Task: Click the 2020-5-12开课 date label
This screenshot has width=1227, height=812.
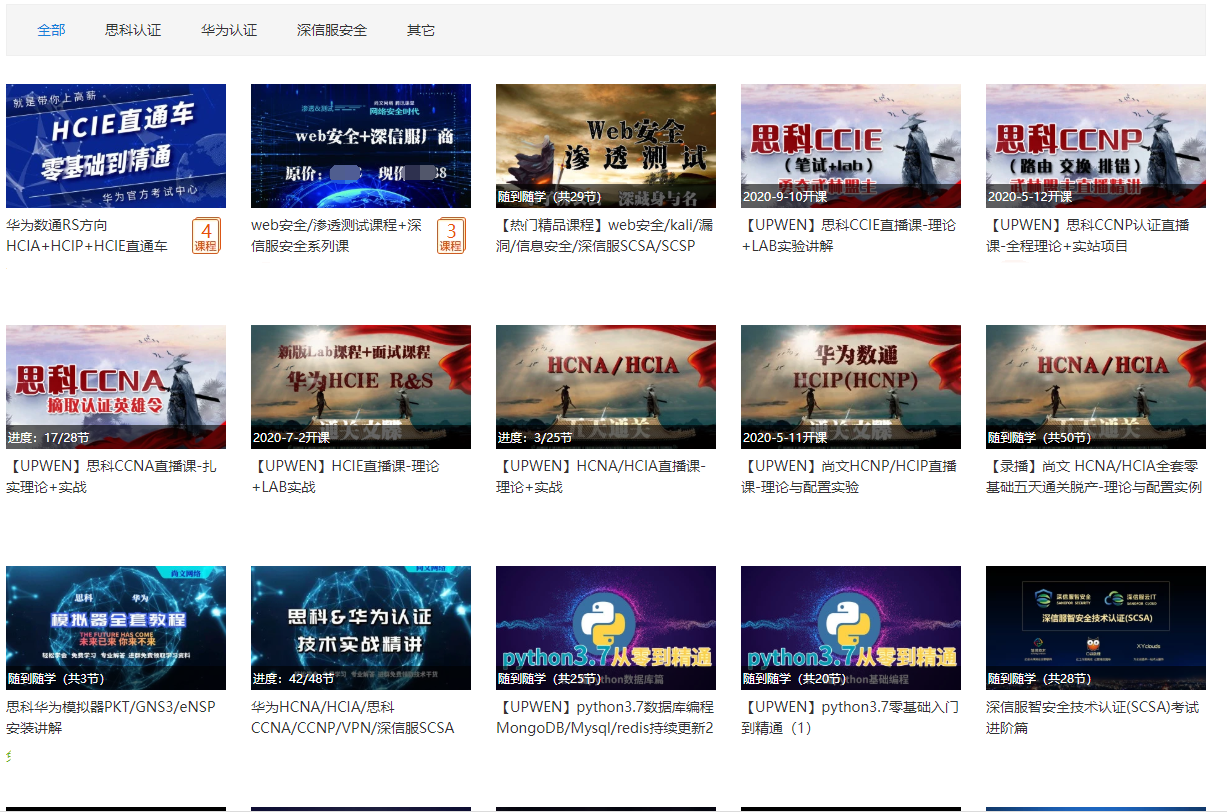Action: click(x=1030, y=197)
